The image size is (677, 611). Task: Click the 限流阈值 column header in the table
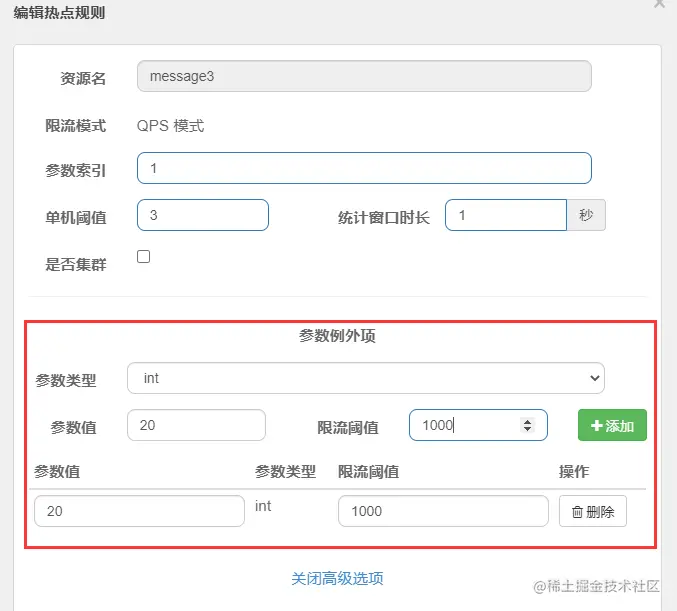click(368, 472)
